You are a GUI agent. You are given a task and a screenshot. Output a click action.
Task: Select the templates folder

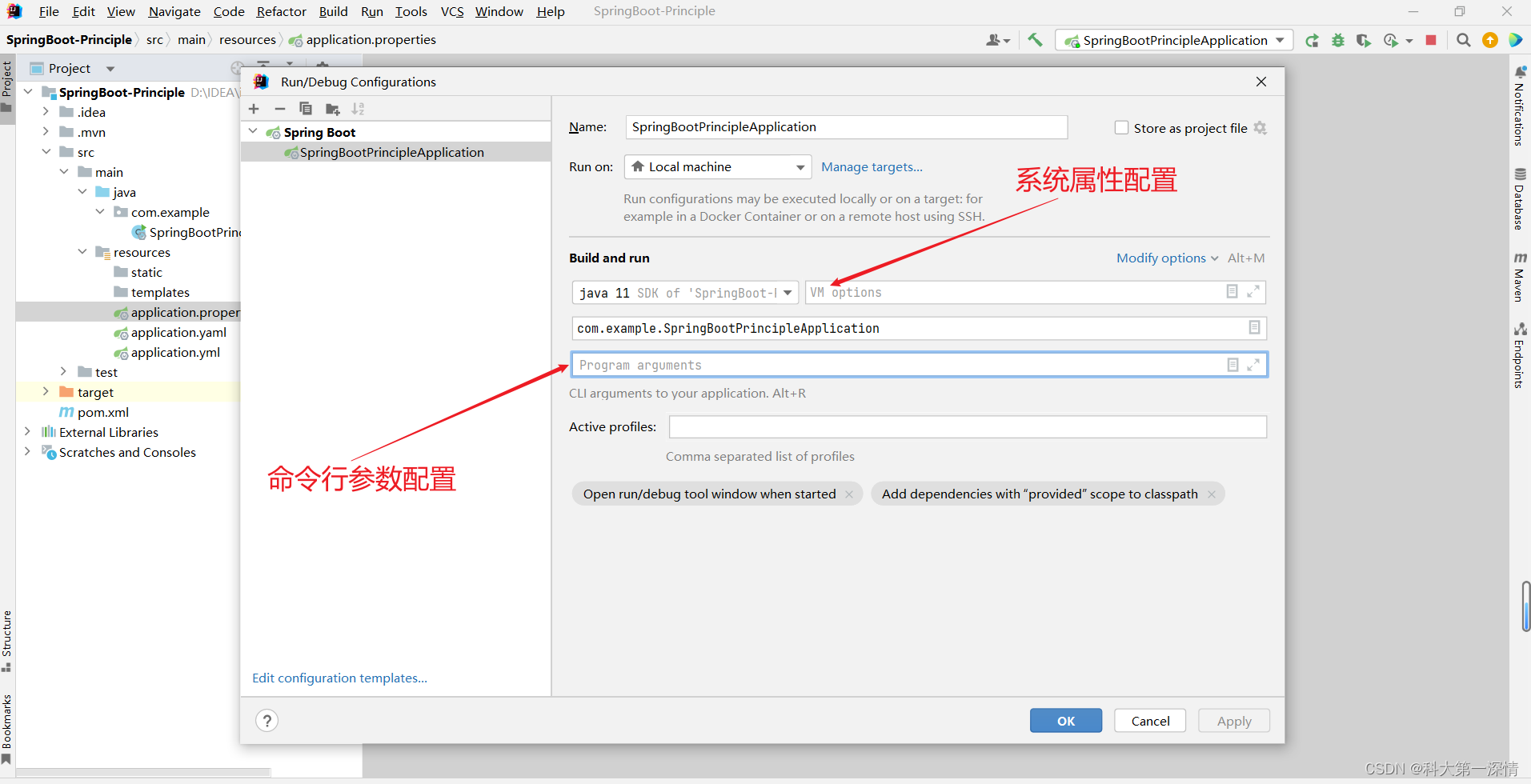pyautogui.click(x=160, y=292)
